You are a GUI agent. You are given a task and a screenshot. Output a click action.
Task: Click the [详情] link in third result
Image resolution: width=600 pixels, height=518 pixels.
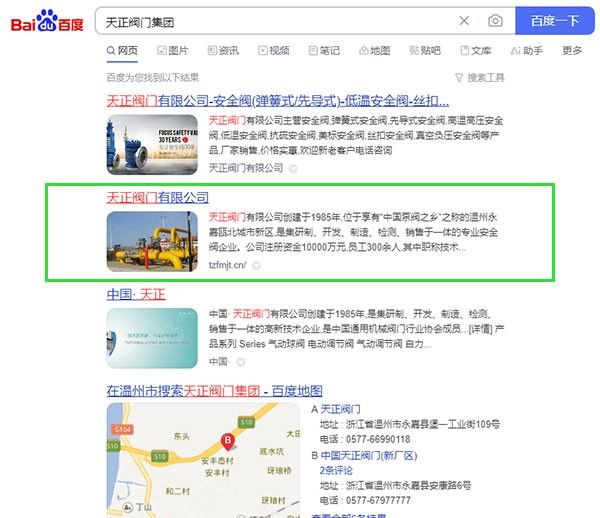tap(481, 329)
